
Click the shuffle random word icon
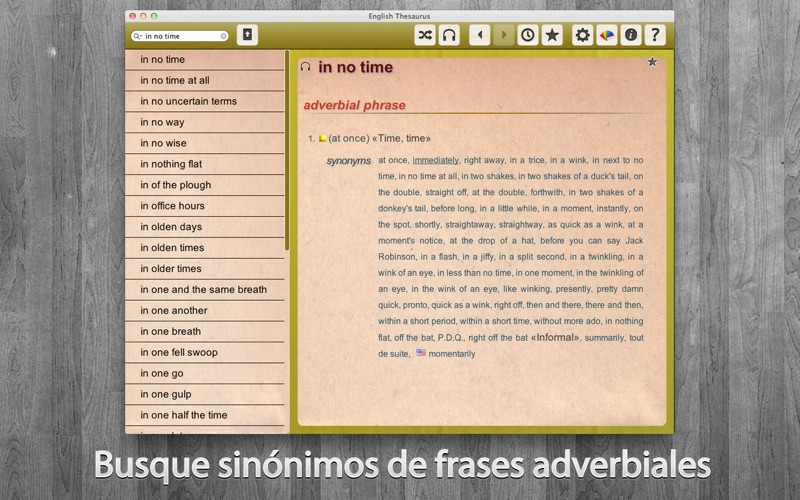424,35
